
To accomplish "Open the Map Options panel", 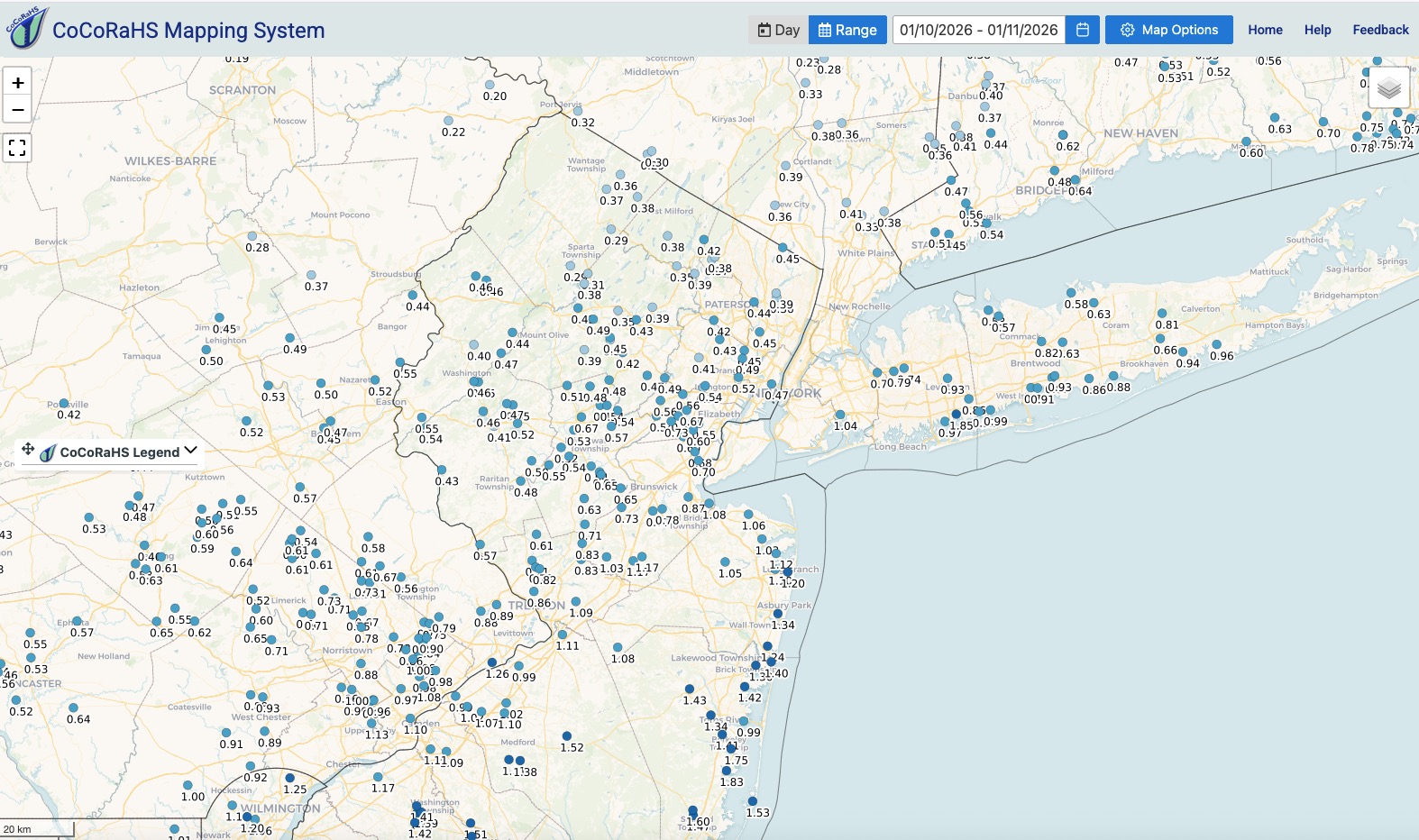I will click(x=1169, y=30).
